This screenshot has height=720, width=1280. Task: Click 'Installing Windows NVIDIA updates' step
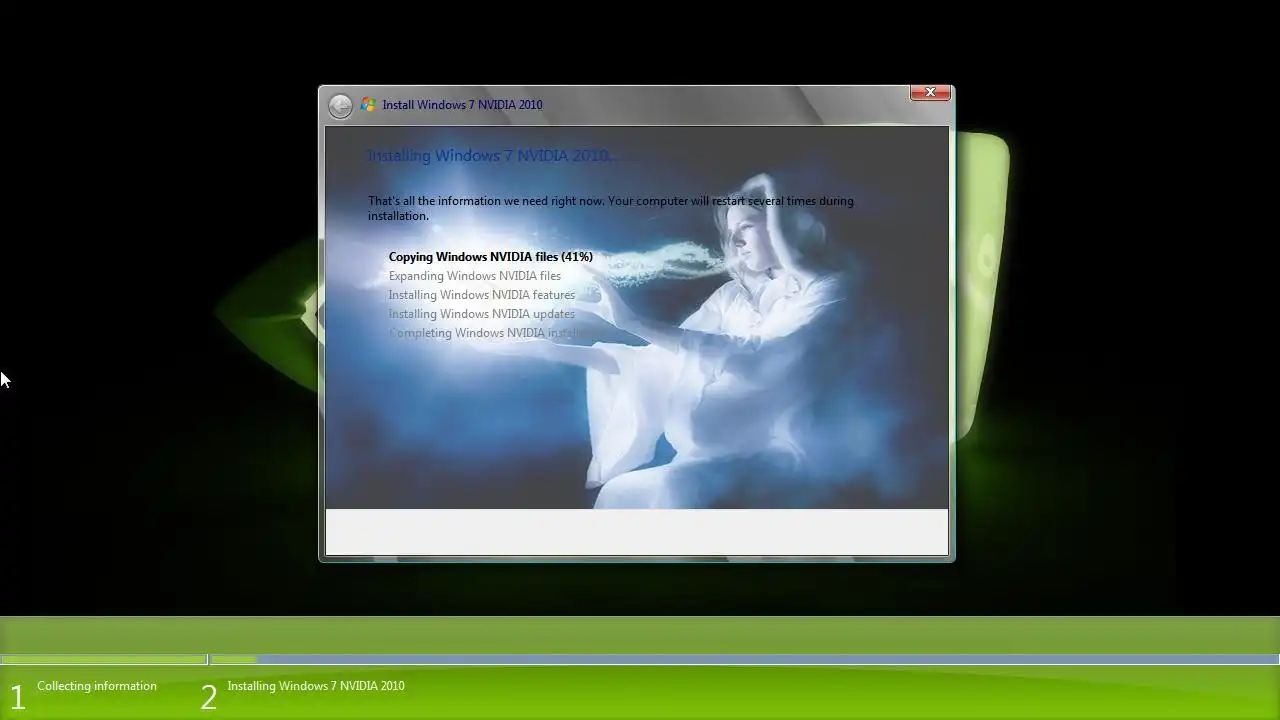pyautogui.click(x=481, y=314)
